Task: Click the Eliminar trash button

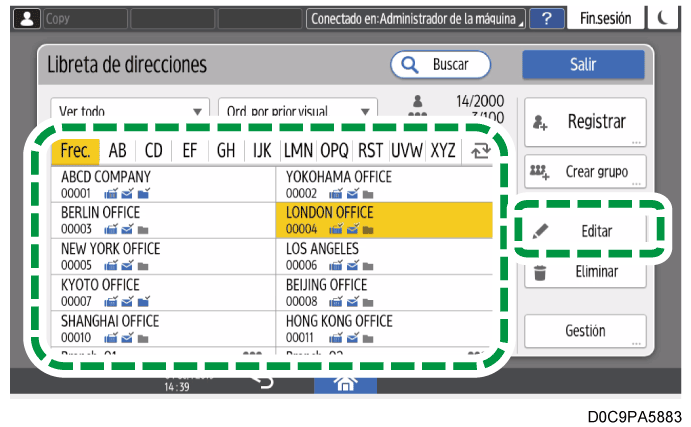Action: 585,272
